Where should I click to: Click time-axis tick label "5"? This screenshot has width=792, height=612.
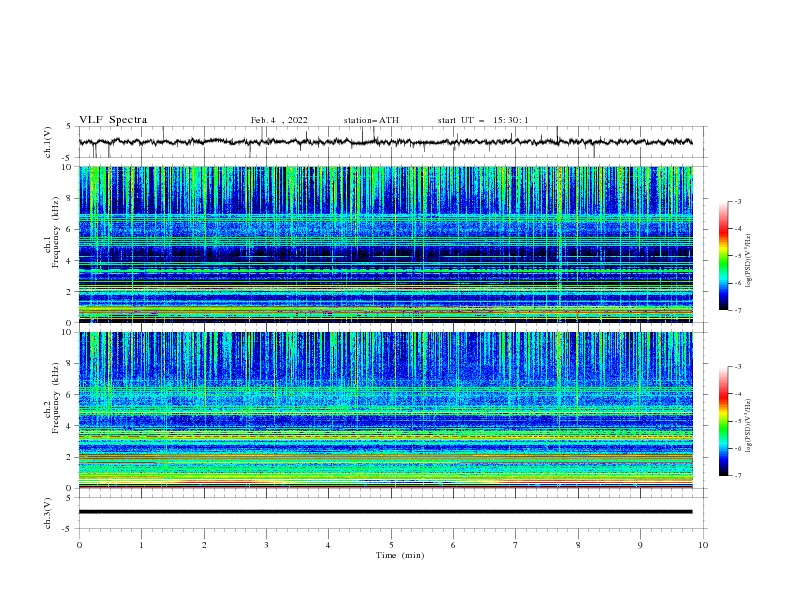pos(391,545)
